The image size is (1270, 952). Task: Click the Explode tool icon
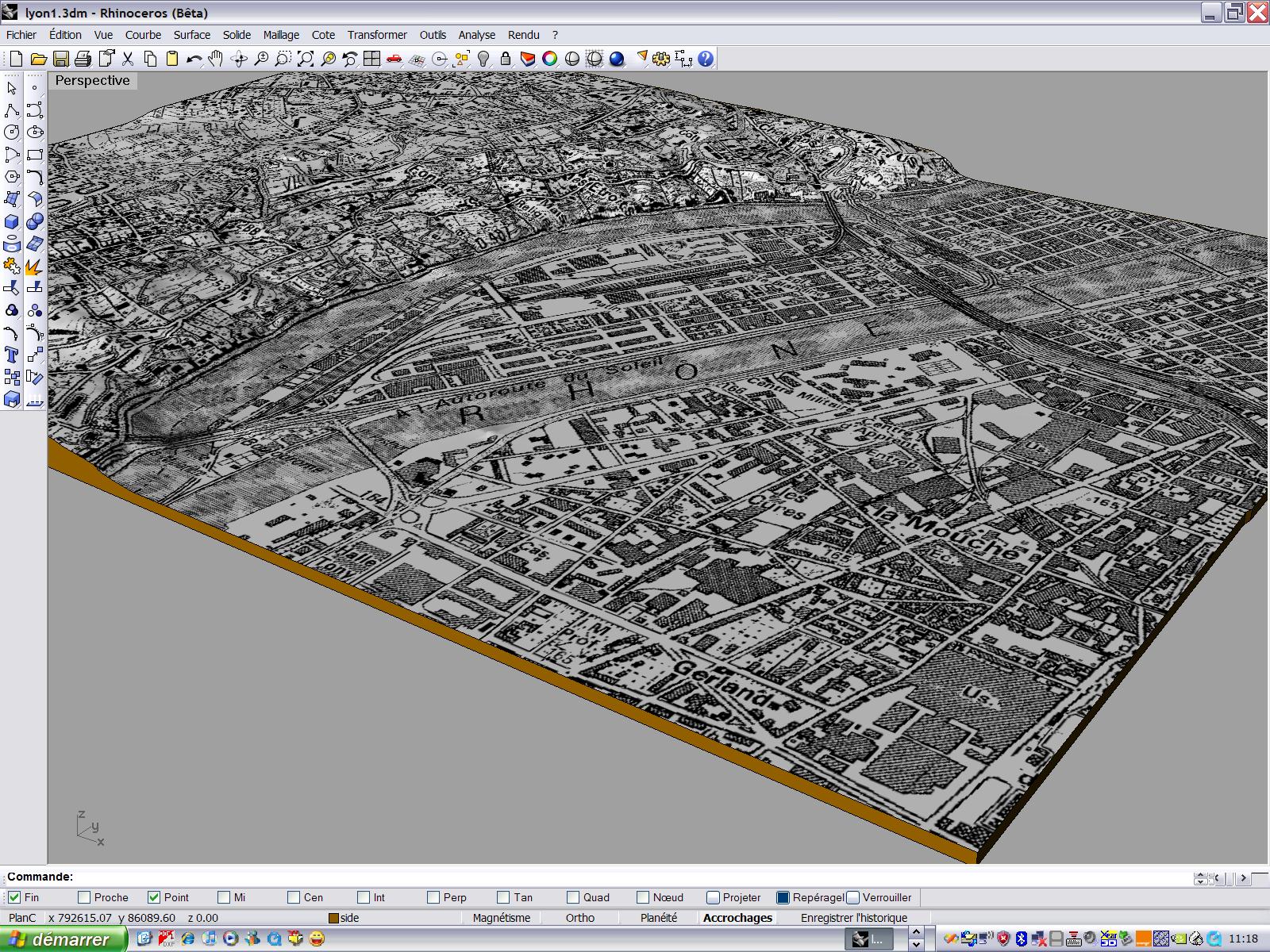point(34,267)
